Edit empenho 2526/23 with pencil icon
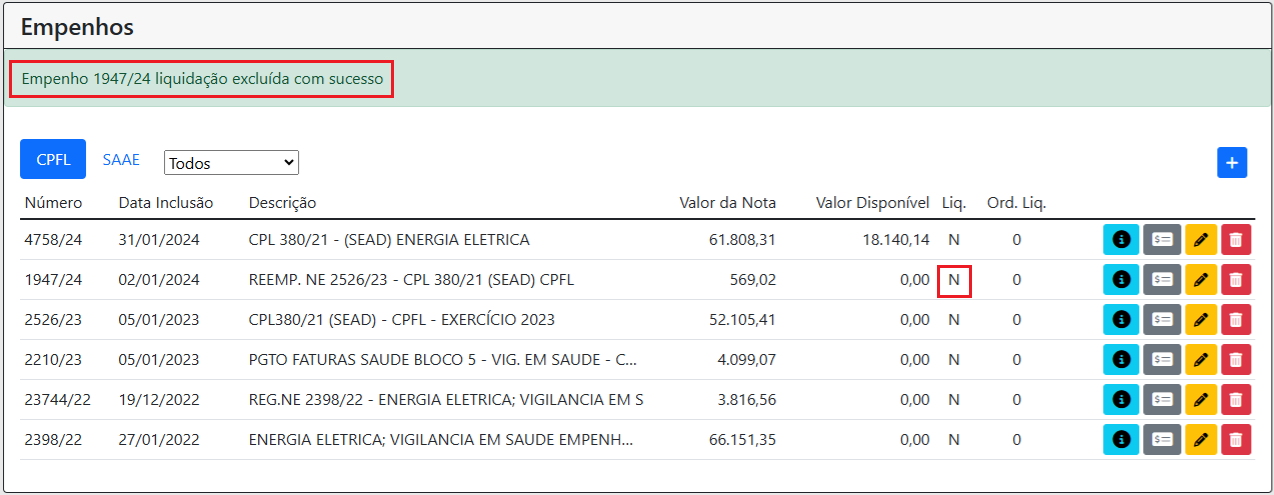This screenshot has height=495, width=1274. click(1201, 320)
